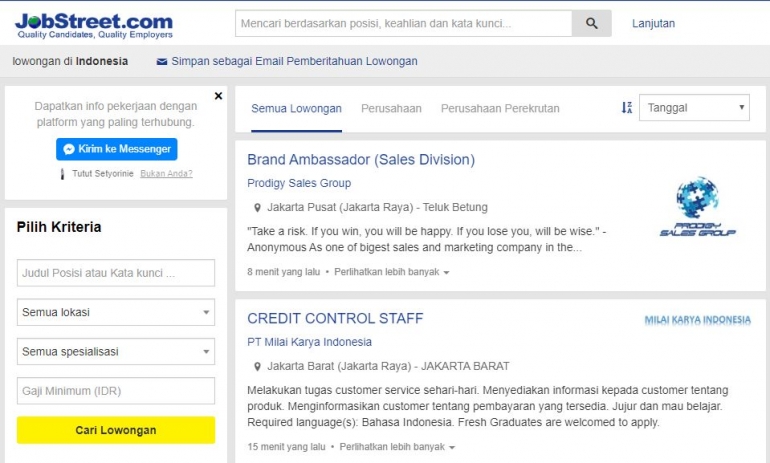Open Prodigy Sales Group company link
This screenshot has width=770, height=463.
(x=299, y=183)
